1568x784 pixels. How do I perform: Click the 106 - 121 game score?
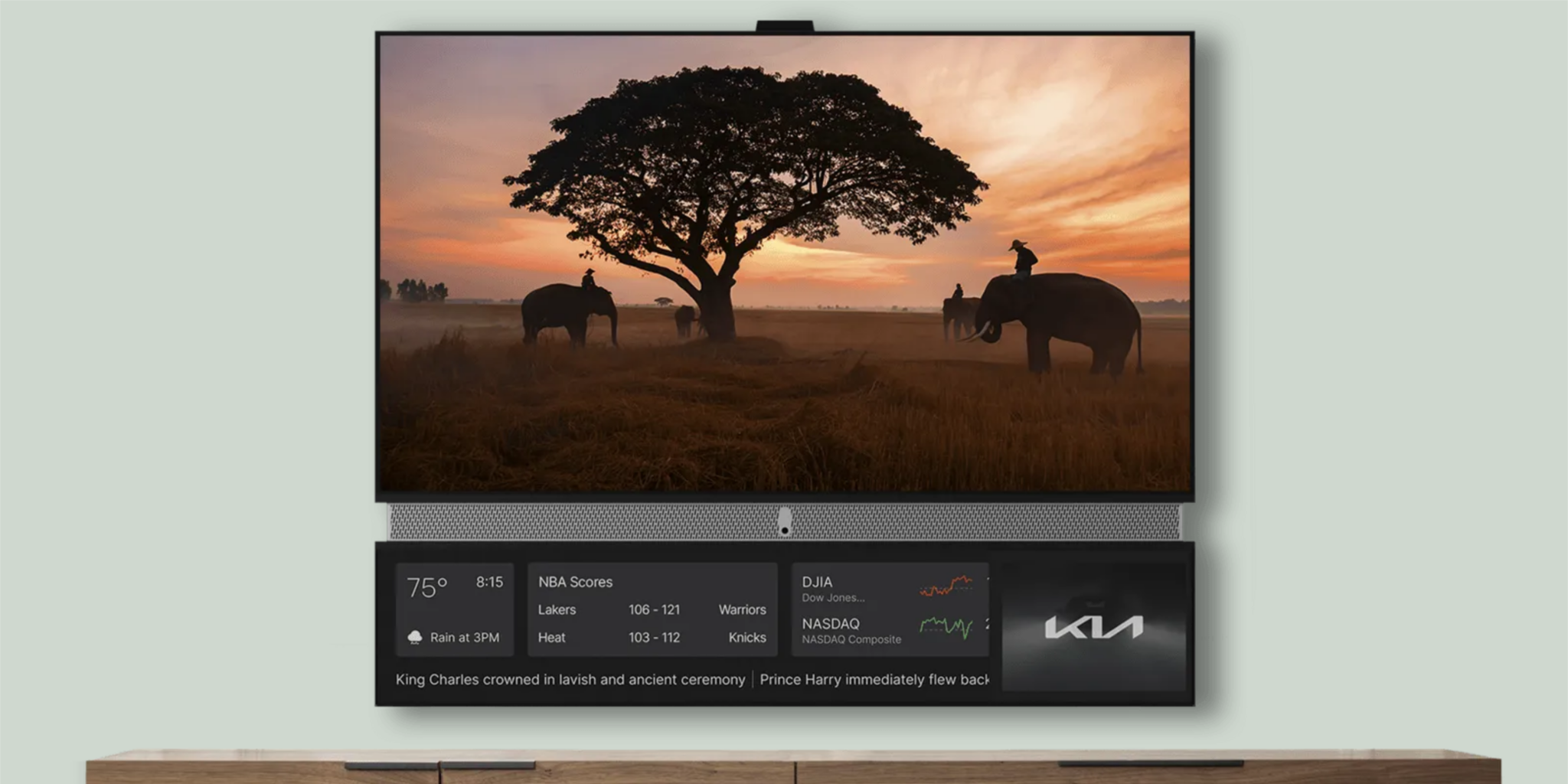tap(654, 609)
